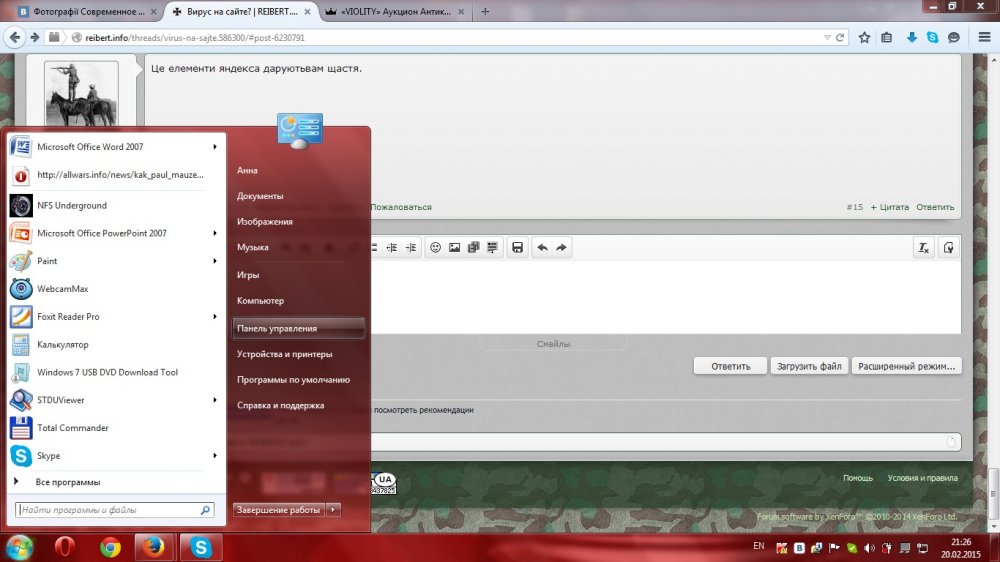The height and width of the screenshot is (562, 1000).
Task: Open the allwars.info Opera link entry
Action: click(x=115, y=175)
